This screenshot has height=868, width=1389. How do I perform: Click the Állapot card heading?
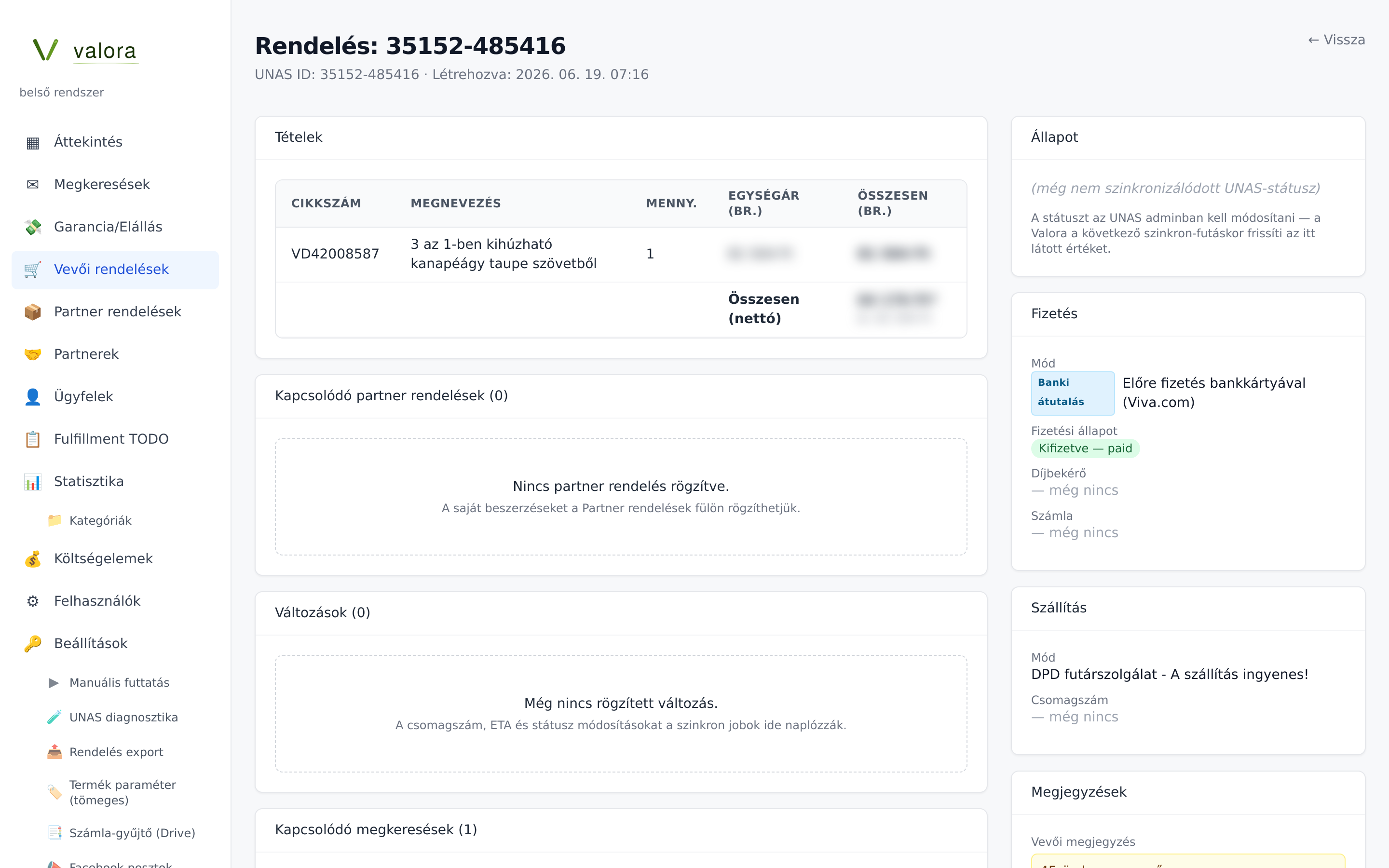tap(1054, 137)
